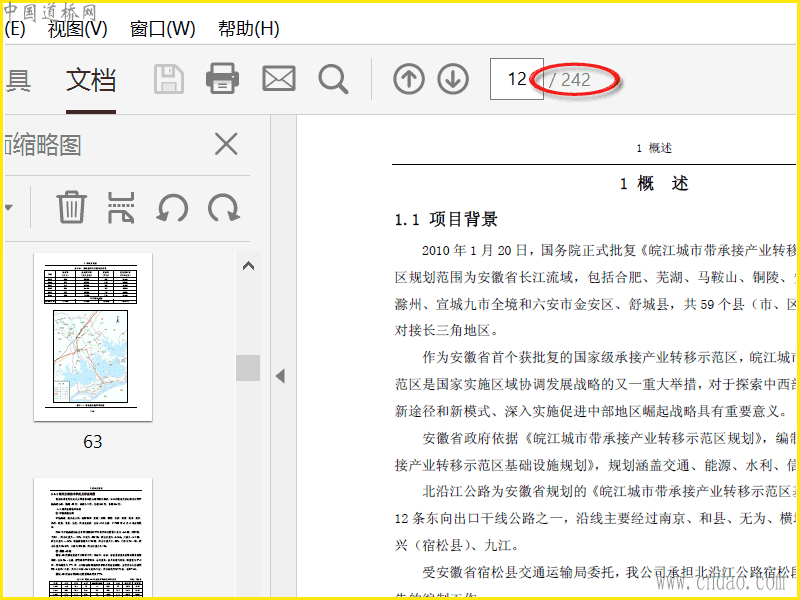Viewport: 800px width, 600px height.
Task: Open the 窗口(W) menu
Action: coord(163,29)
